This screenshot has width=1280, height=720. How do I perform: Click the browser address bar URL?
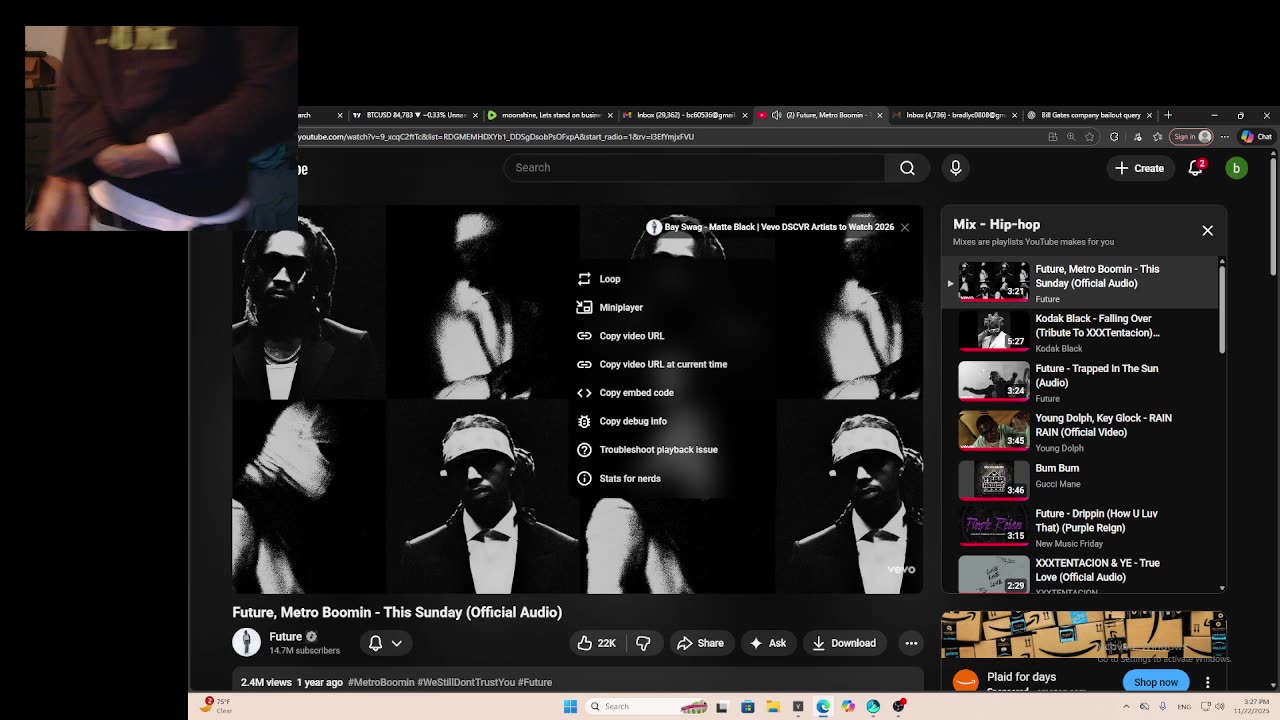[x=496, y=137]
